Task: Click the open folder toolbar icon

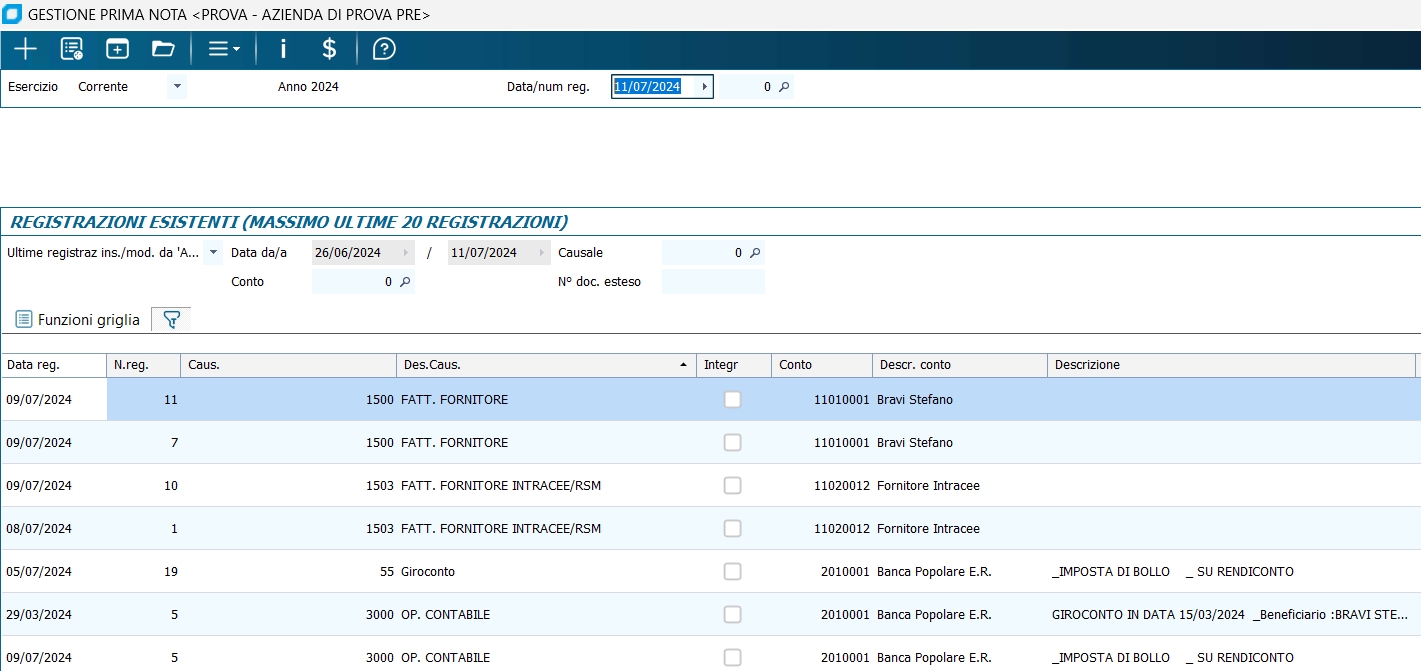Action: (x=163, y=49)
